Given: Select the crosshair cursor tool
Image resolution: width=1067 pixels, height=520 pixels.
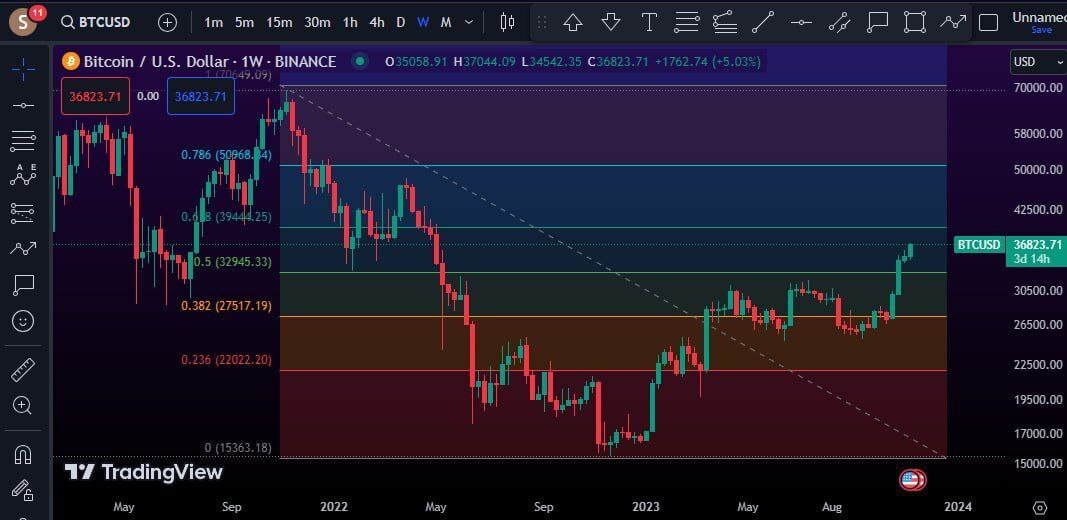Looking at the screenshot, I should [x=23, y=67].
